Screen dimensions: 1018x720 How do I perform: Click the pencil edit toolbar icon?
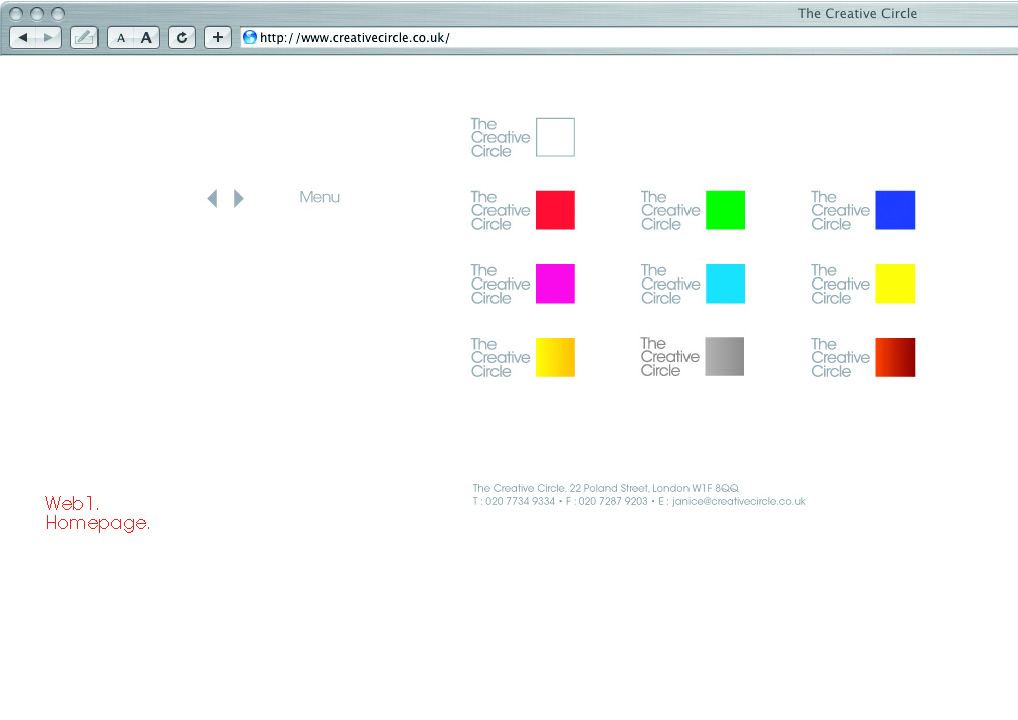84,38
